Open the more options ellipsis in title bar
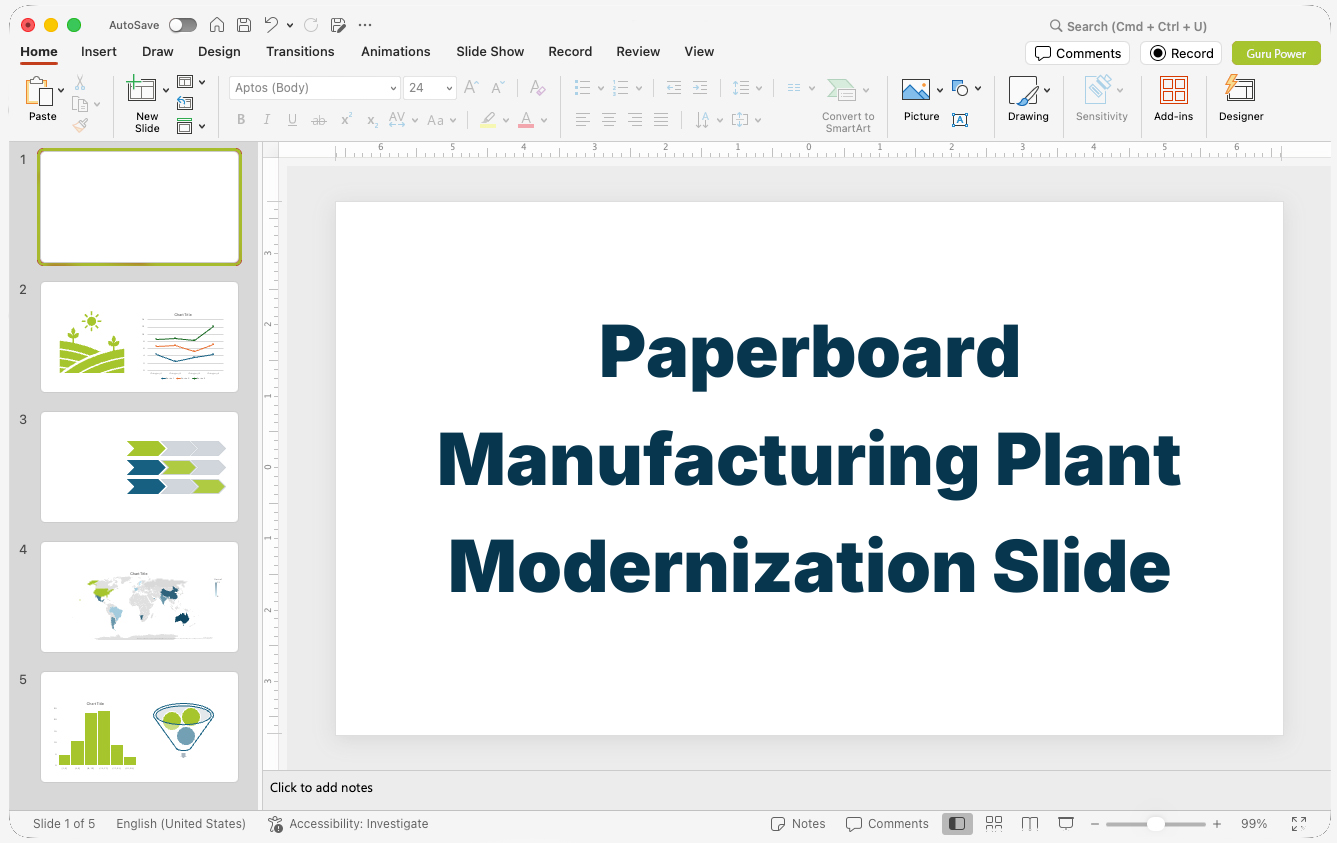 click(365, 25)
